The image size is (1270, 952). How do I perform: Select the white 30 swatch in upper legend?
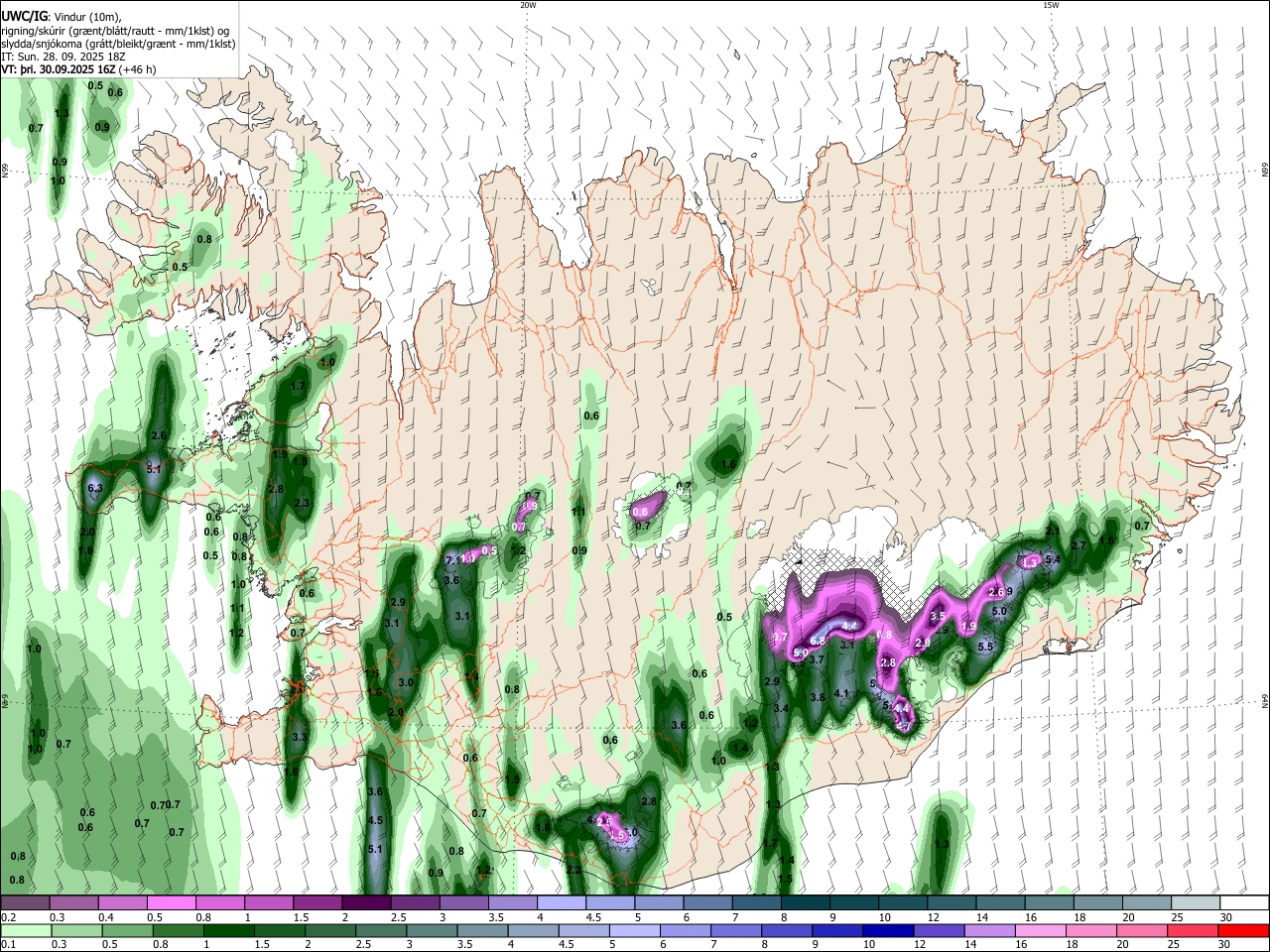(x=1242, y=902)
